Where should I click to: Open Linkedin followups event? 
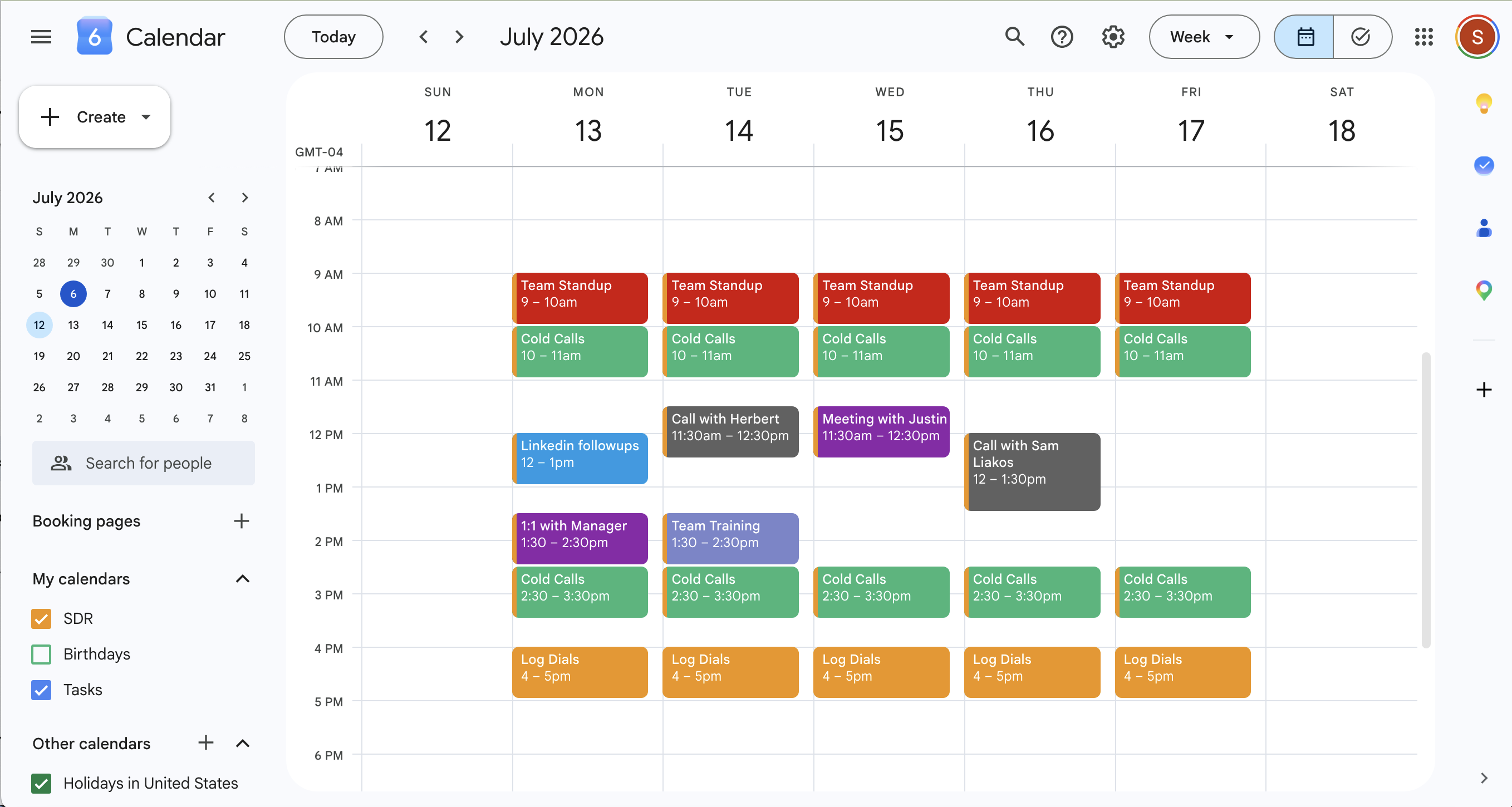(x=580, y=459)
